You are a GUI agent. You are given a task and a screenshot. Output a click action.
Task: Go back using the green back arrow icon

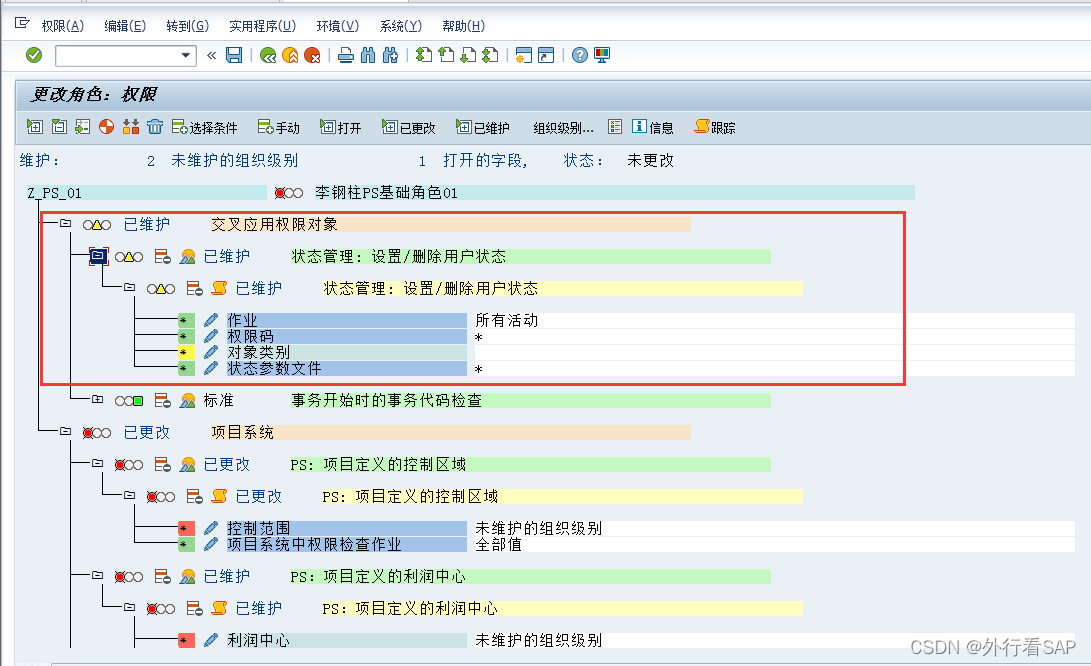tap(268, 55)
